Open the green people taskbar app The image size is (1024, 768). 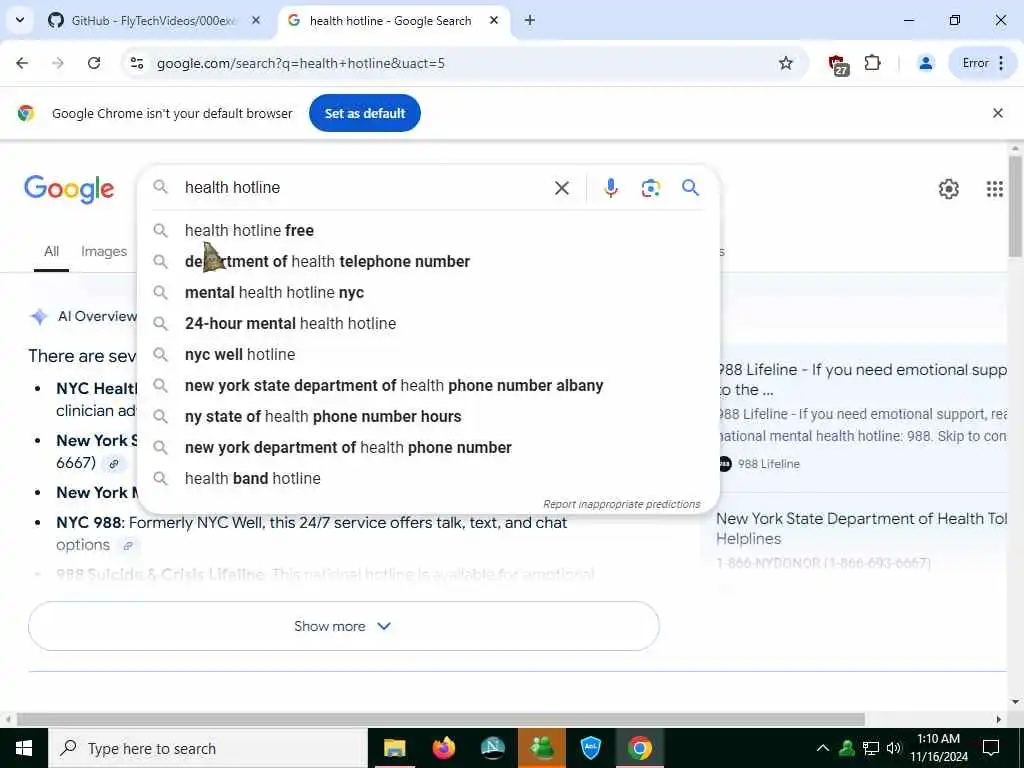pyautogui.click(x=542, y=748)
